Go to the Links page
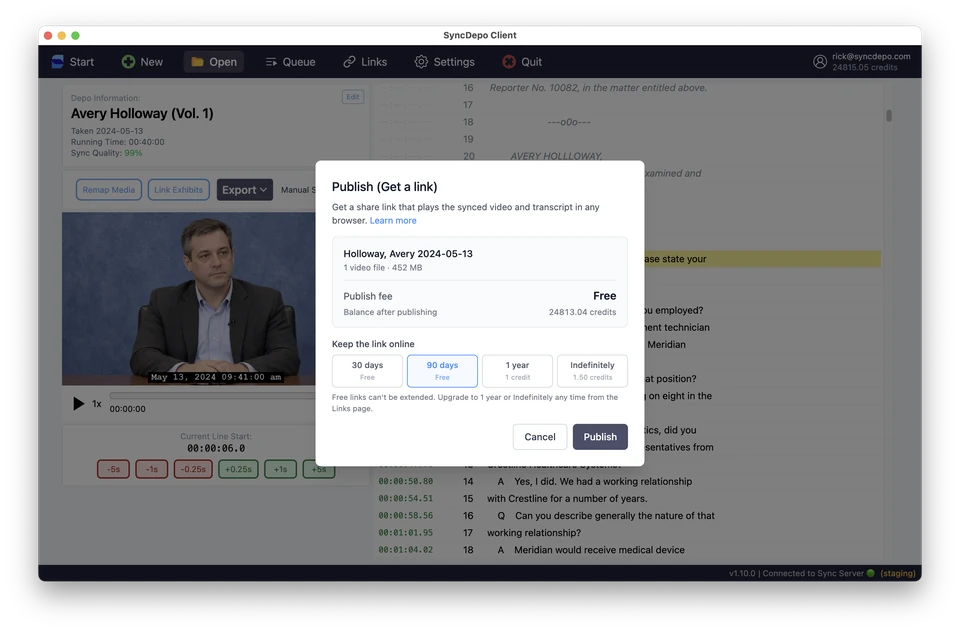960x632 pixels. 365,62
